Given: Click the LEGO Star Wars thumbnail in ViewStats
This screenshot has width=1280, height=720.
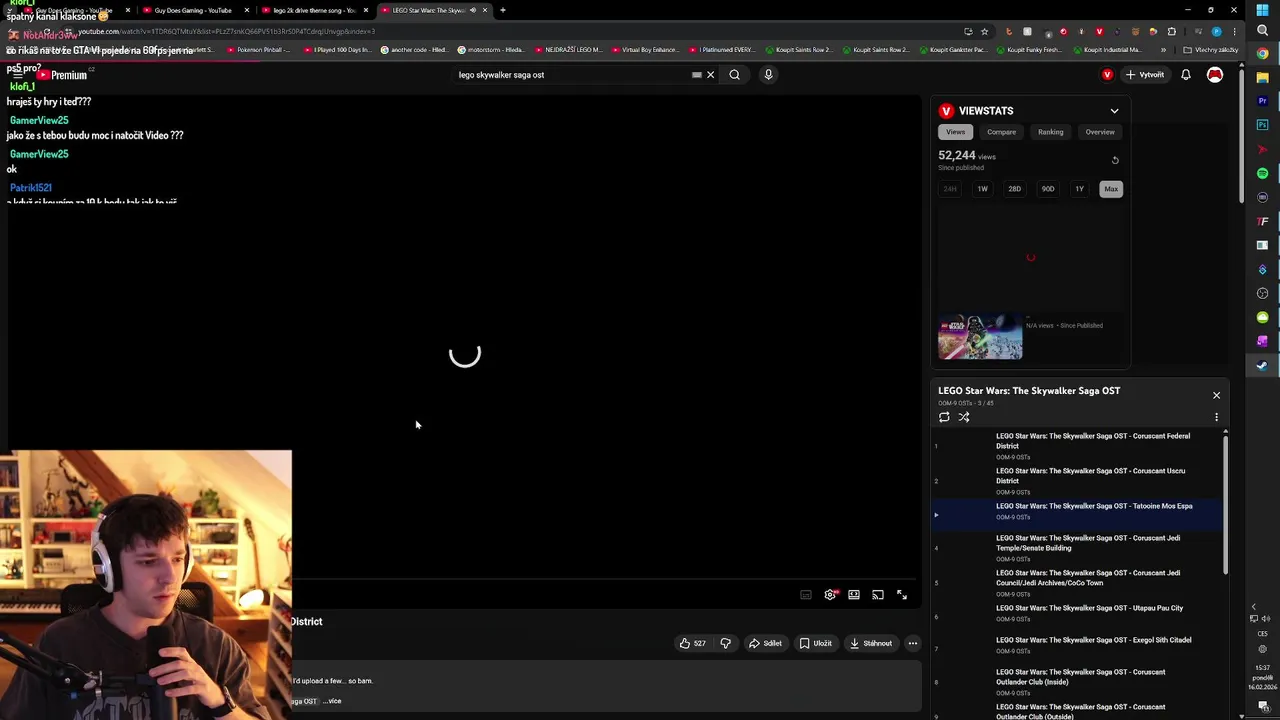Looking at the screenshot, I should click(x=980, y=337).
